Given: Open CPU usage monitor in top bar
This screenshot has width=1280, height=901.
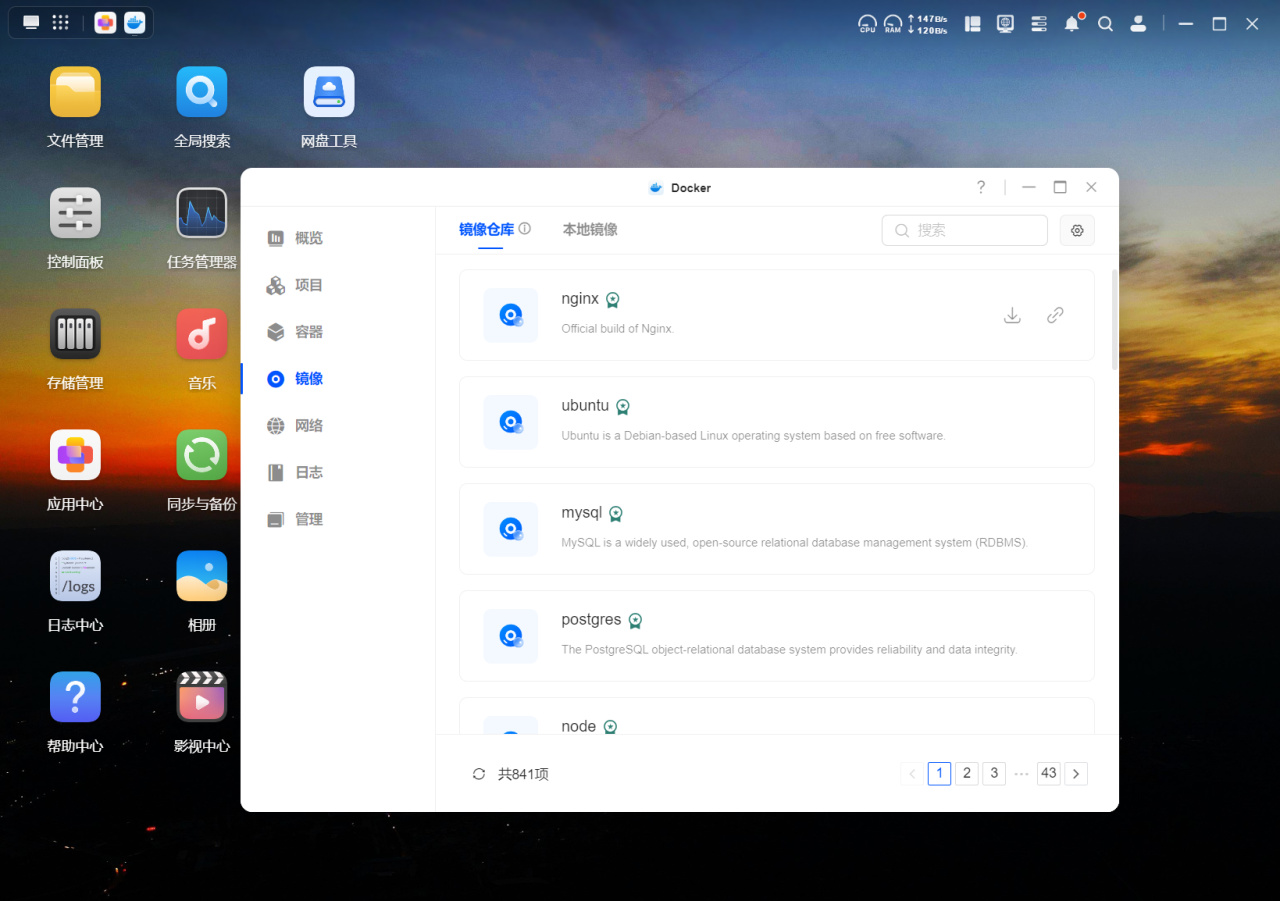Looking at the screenshot, I should 867,23.
